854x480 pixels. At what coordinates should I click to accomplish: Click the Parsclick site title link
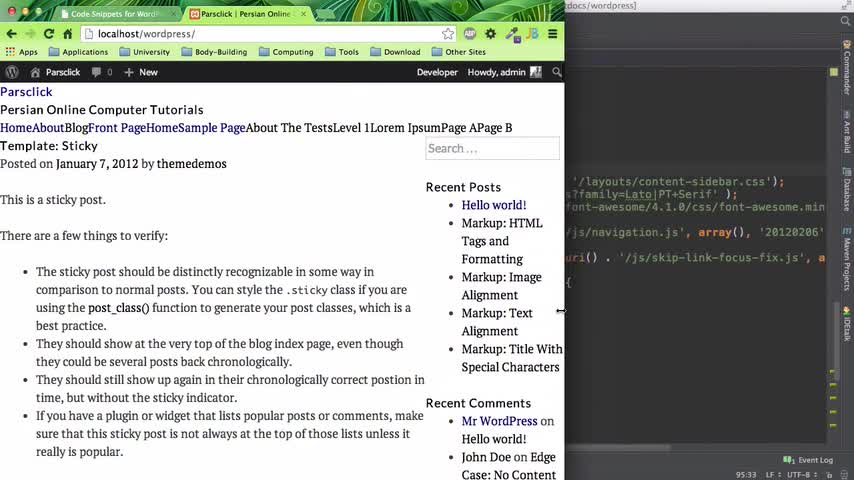pos(26,92)
